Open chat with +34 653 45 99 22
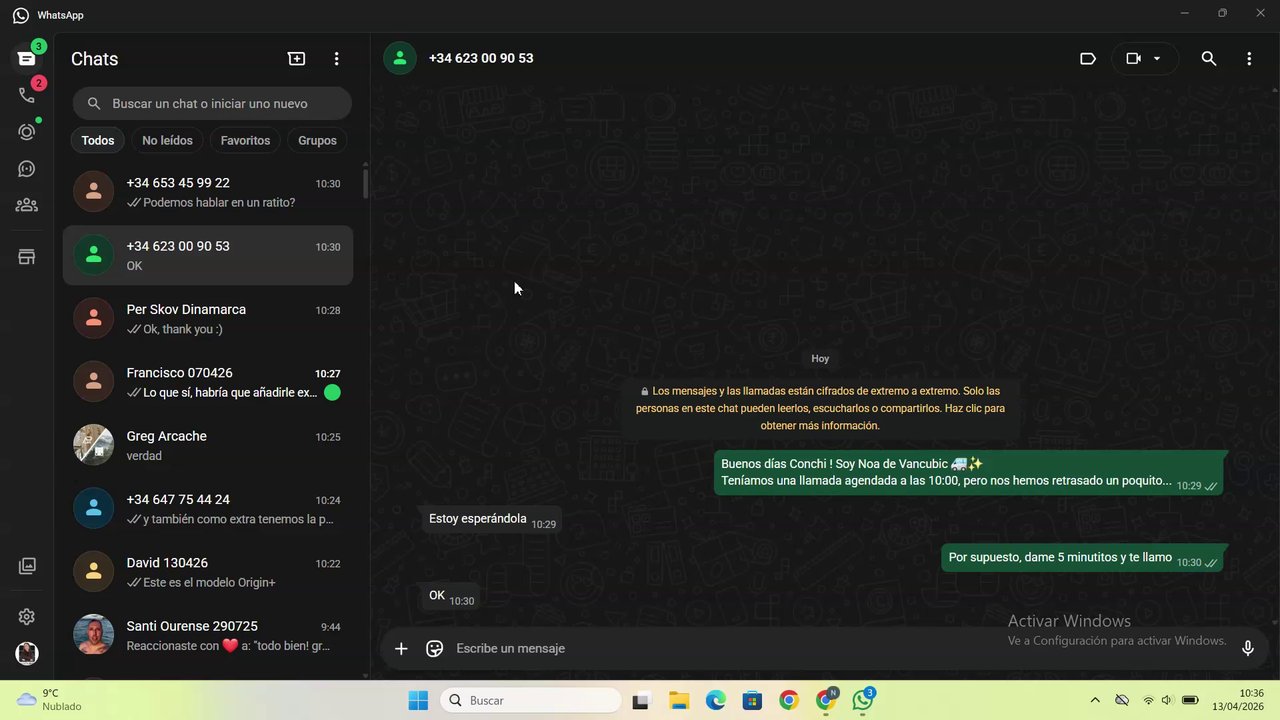The image size is (1280, 720). [208, 192]
